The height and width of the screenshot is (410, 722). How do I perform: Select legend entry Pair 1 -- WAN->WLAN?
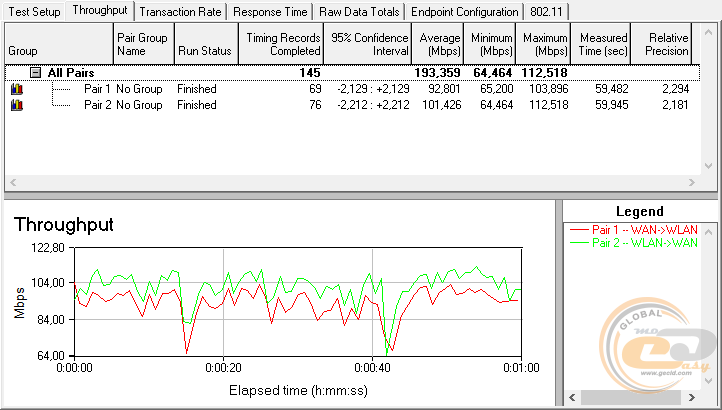[634, 229]
